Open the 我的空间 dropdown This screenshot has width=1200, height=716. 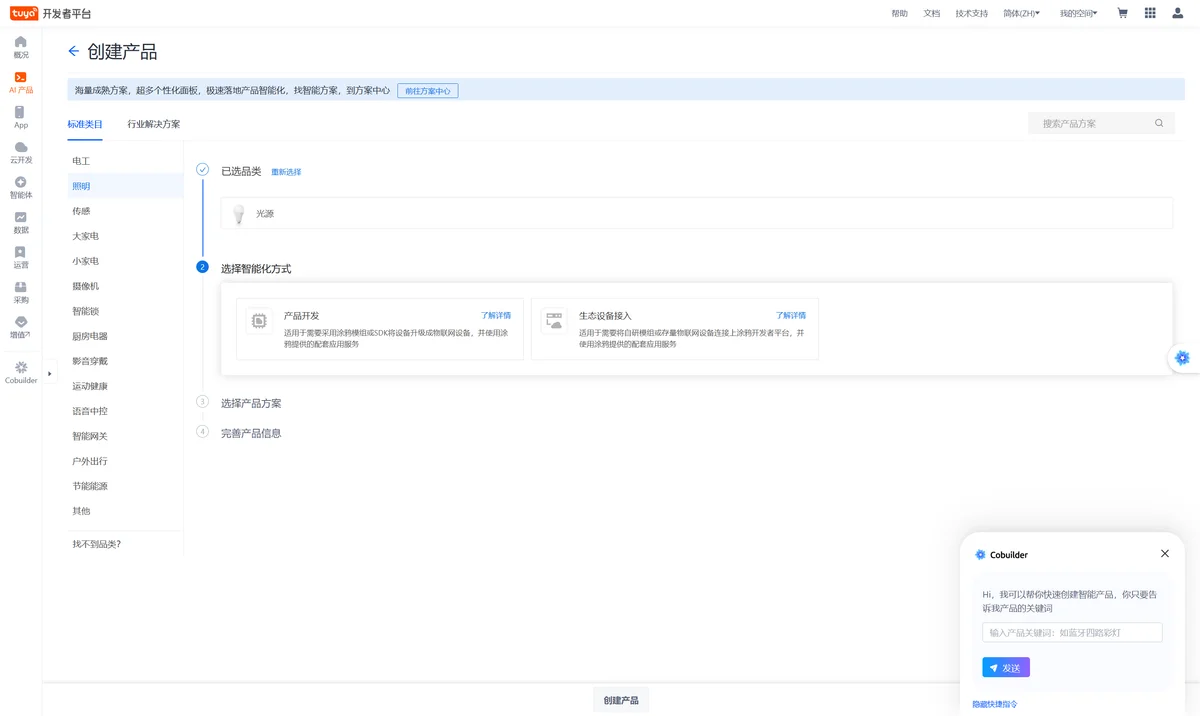click(x=1078, y=13)
